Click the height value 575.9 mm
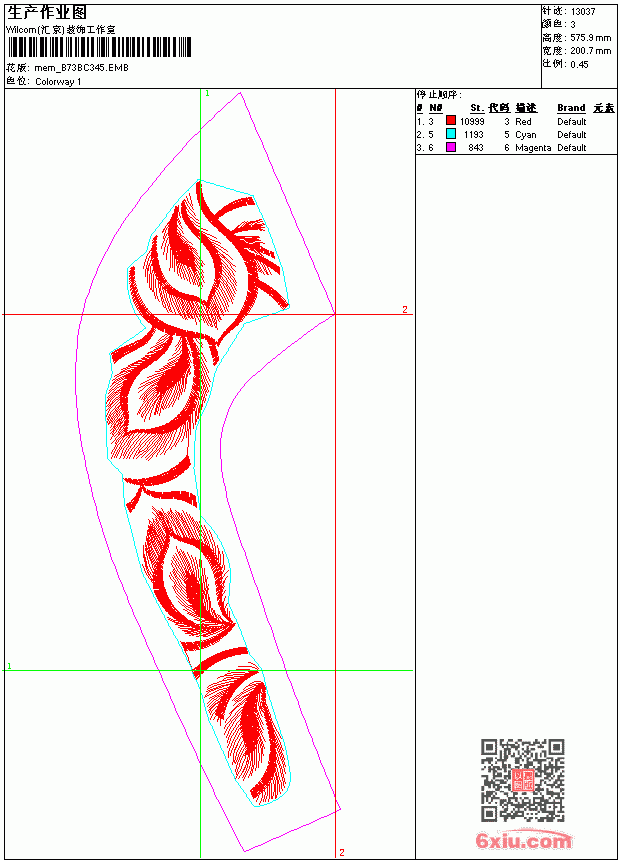This screenshot has height=860, width=620. pyautogui.click(x=590, y=38)
